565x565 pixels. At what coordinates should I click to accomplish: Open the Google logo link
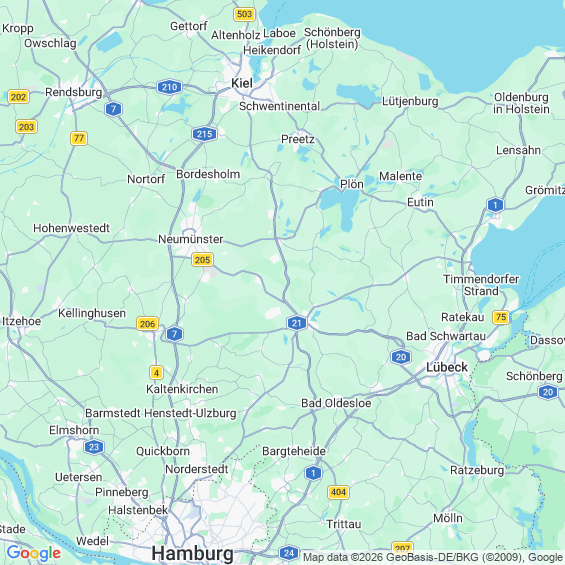click(x=34, y=553)
